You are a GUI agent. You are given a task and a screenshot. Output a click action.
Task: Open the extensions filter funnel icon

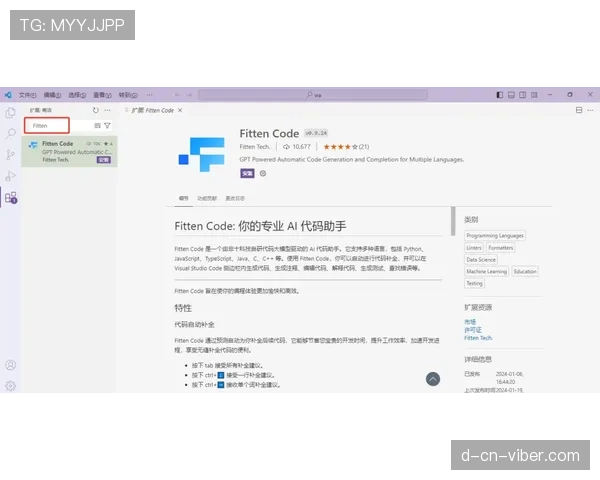(108, 126)
